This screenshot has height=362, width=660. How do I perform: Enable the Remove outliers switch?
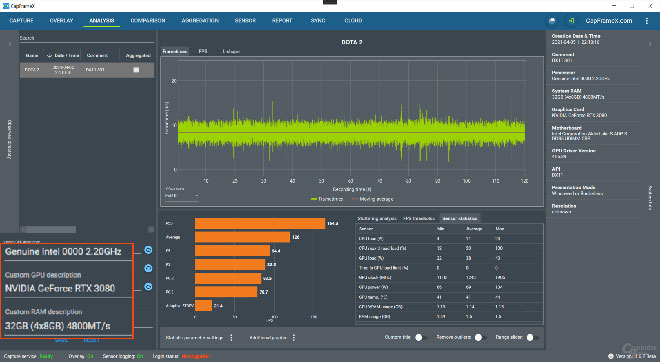pyautogui.click(x=480, y=338)
